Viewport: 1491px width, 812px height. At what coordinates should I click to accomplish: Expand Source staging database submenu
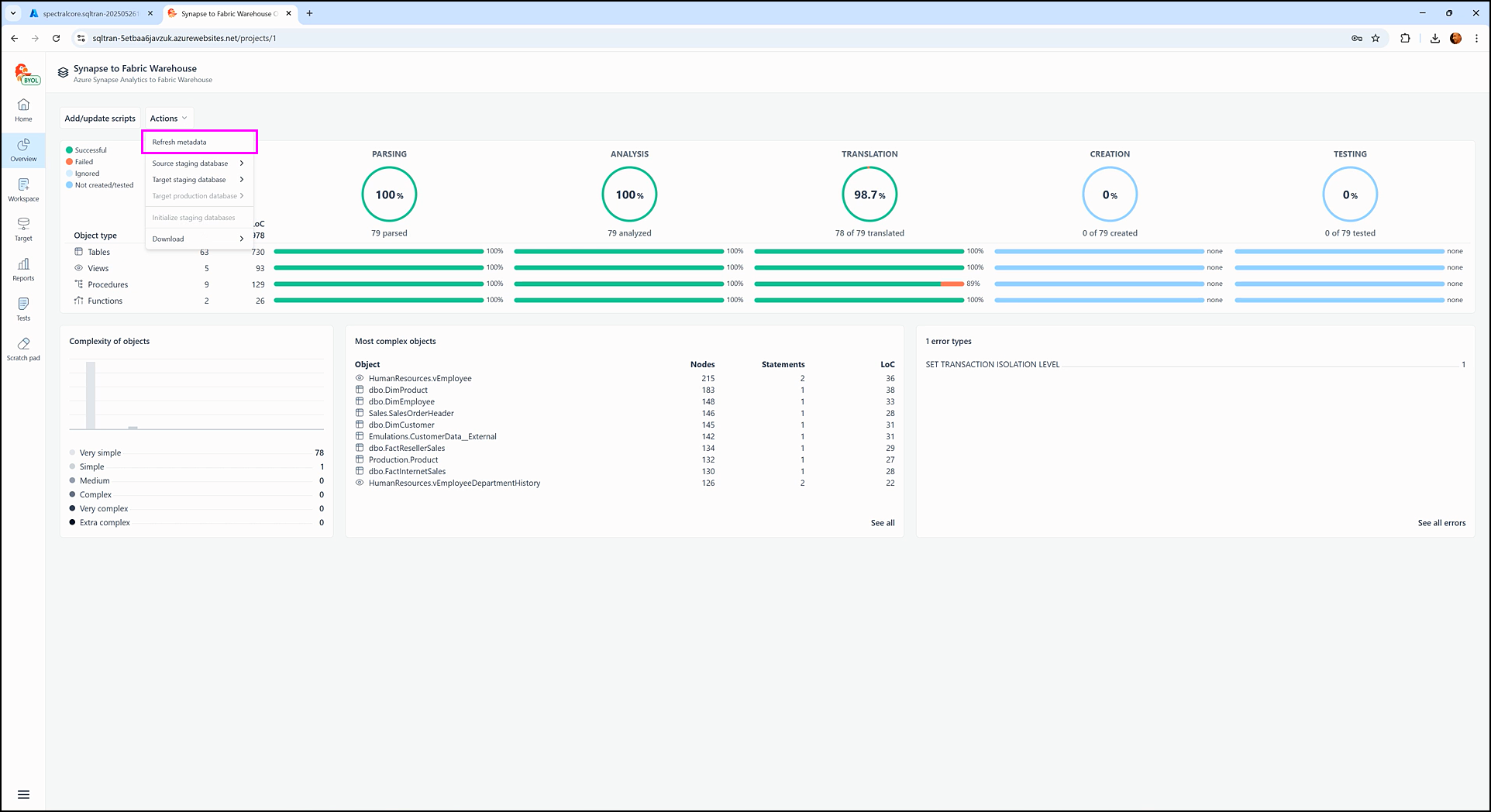pos(198,163)
